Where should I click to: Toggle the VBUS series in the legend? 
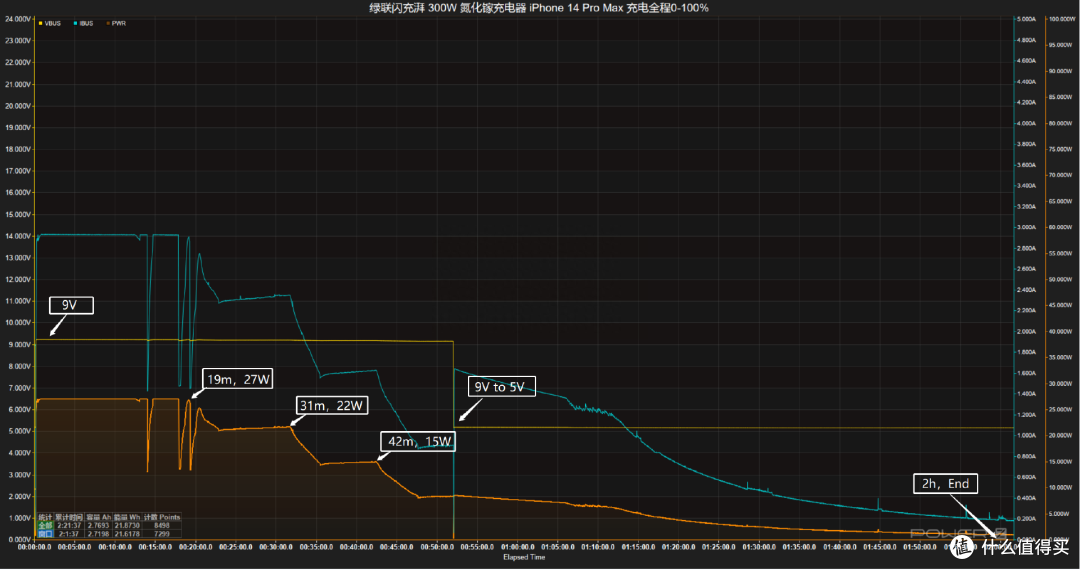pos(50,23)
